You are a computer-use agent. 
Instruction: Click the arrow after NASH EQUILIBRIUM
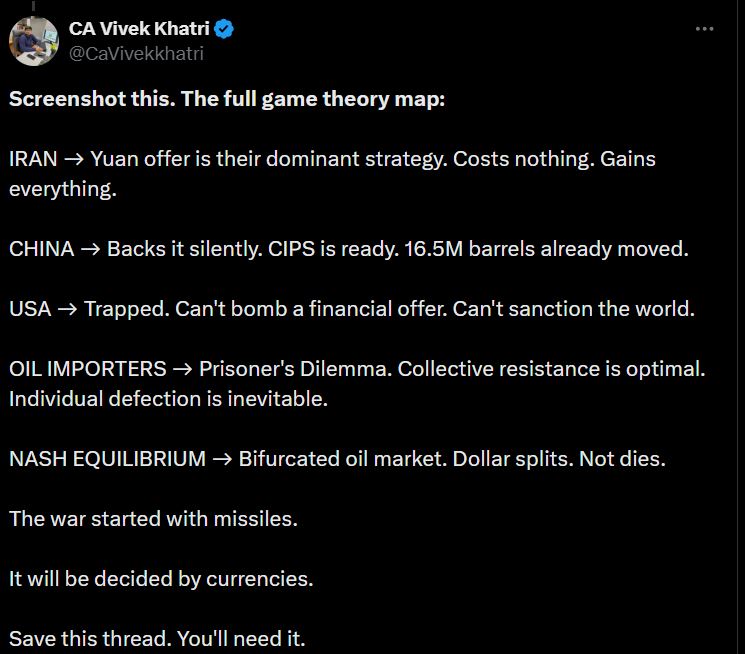click(x=221, y=460)
